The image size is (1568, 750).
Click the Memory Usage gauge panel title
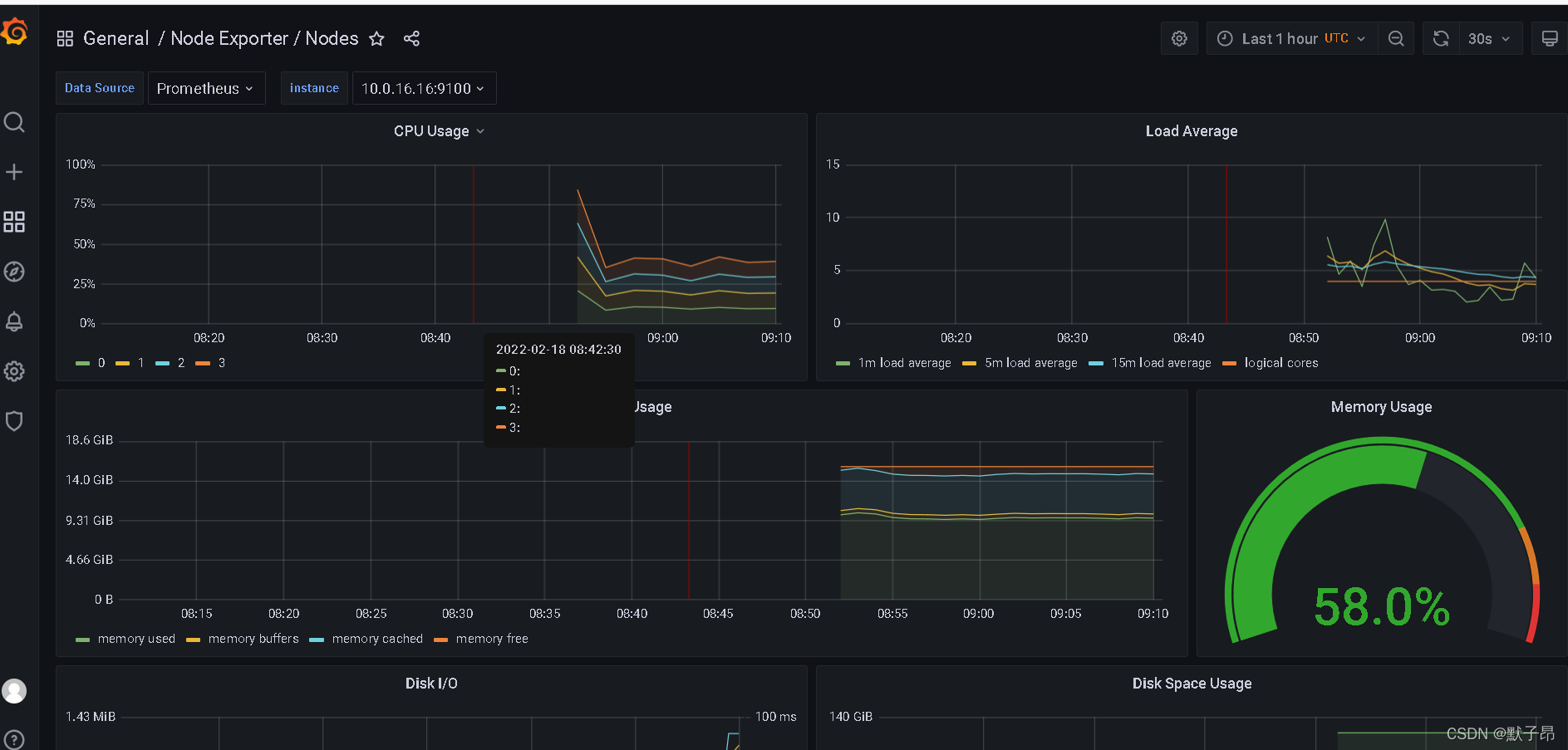coord(1381,407)
